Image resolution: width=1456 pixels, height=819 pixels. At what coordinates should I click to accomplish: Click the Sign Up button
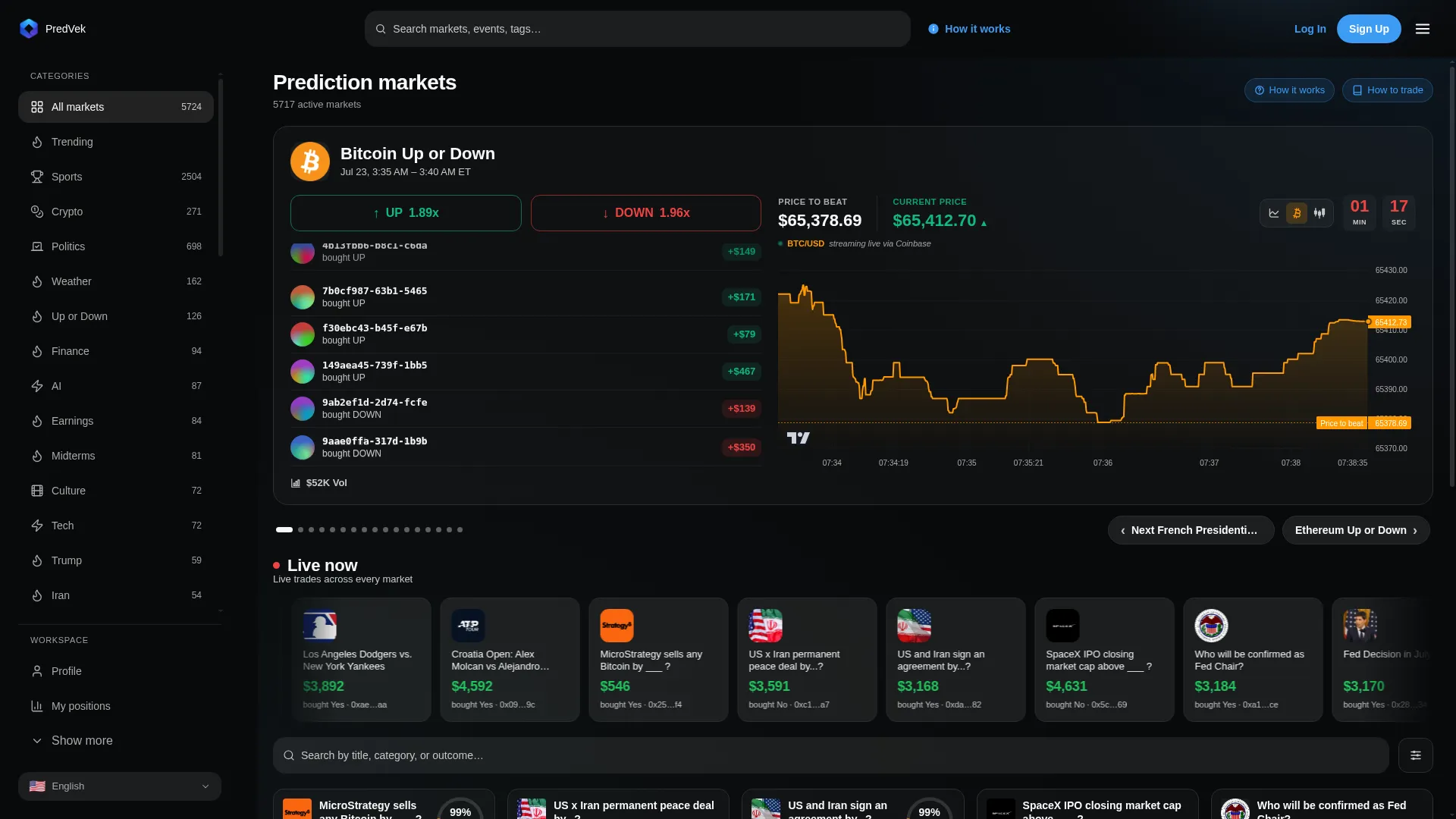[1369, 29]
